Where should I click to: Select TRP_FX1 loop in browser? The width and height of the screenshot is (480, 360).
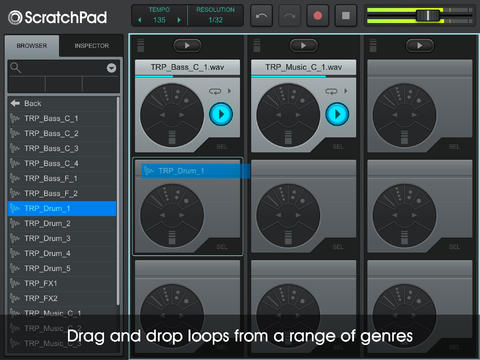coord(62,283)
